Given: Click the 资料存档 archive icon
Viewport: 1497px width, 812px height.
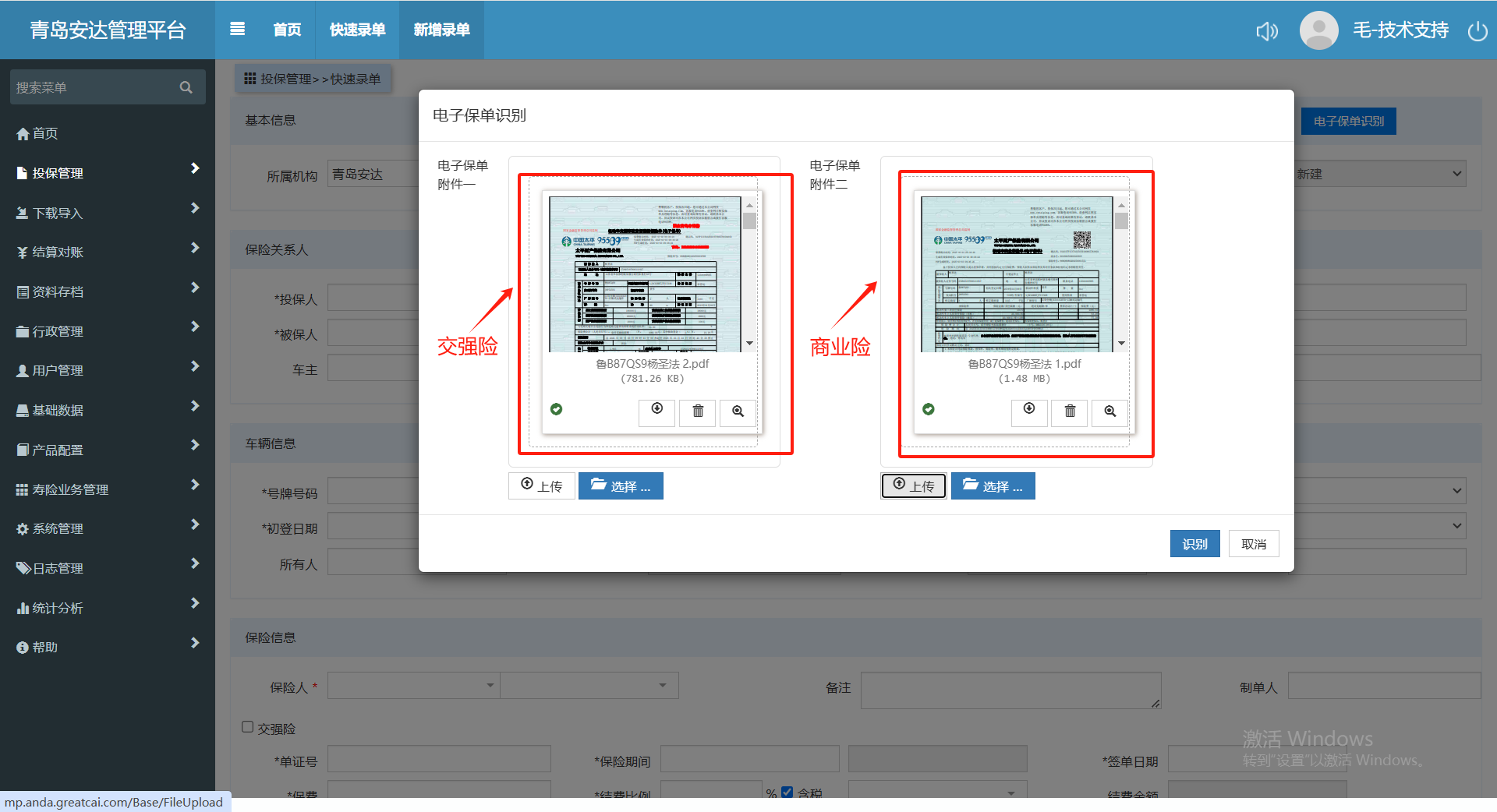Looking at the screenshot, I should 23,292.
